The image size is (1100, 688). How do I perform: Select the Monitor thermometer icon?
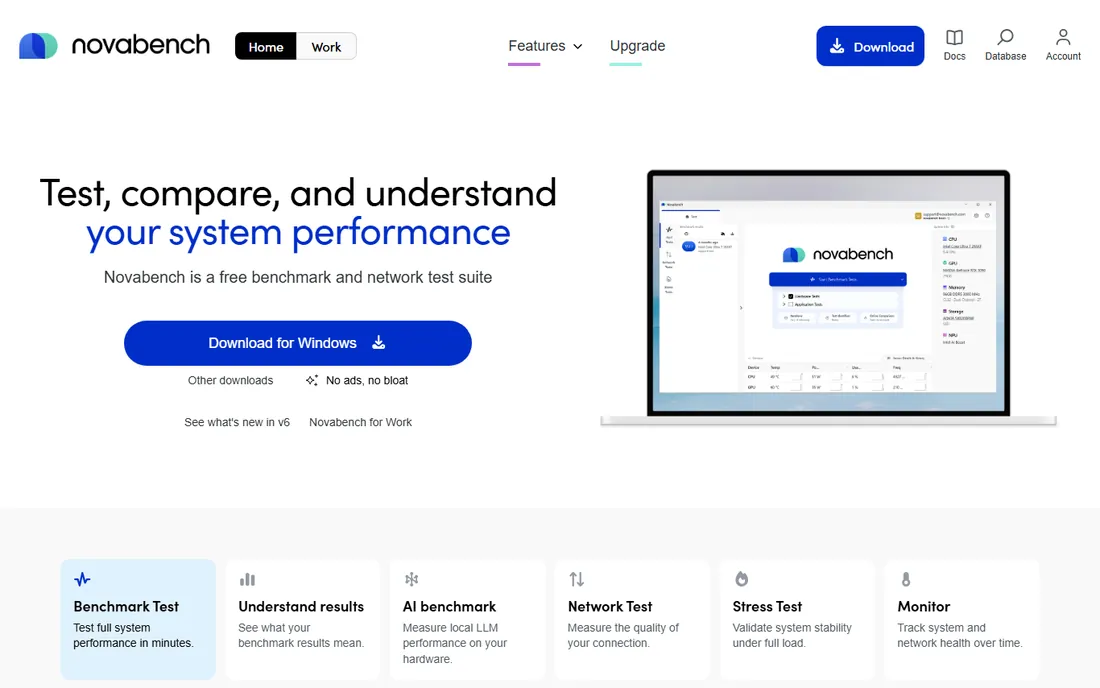pos(906,579)
